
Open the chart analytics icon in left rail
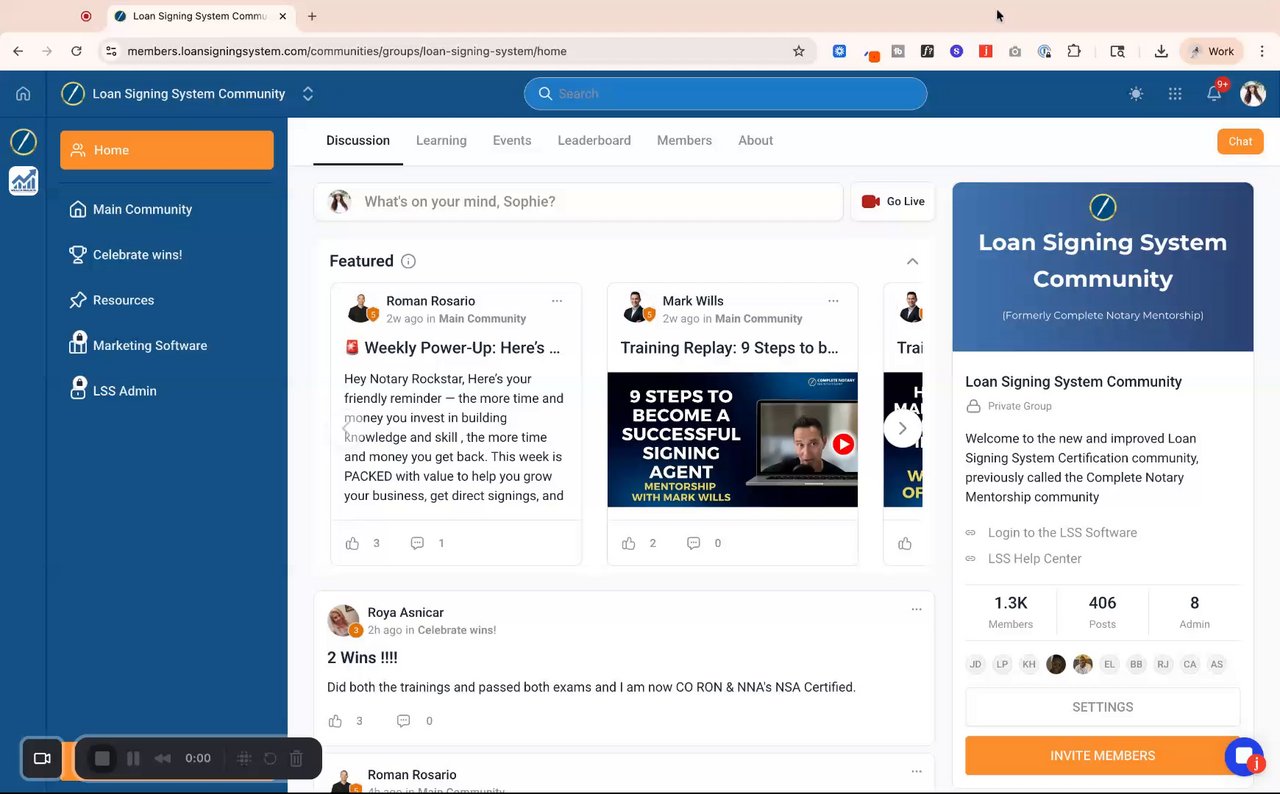pos(23,181)
